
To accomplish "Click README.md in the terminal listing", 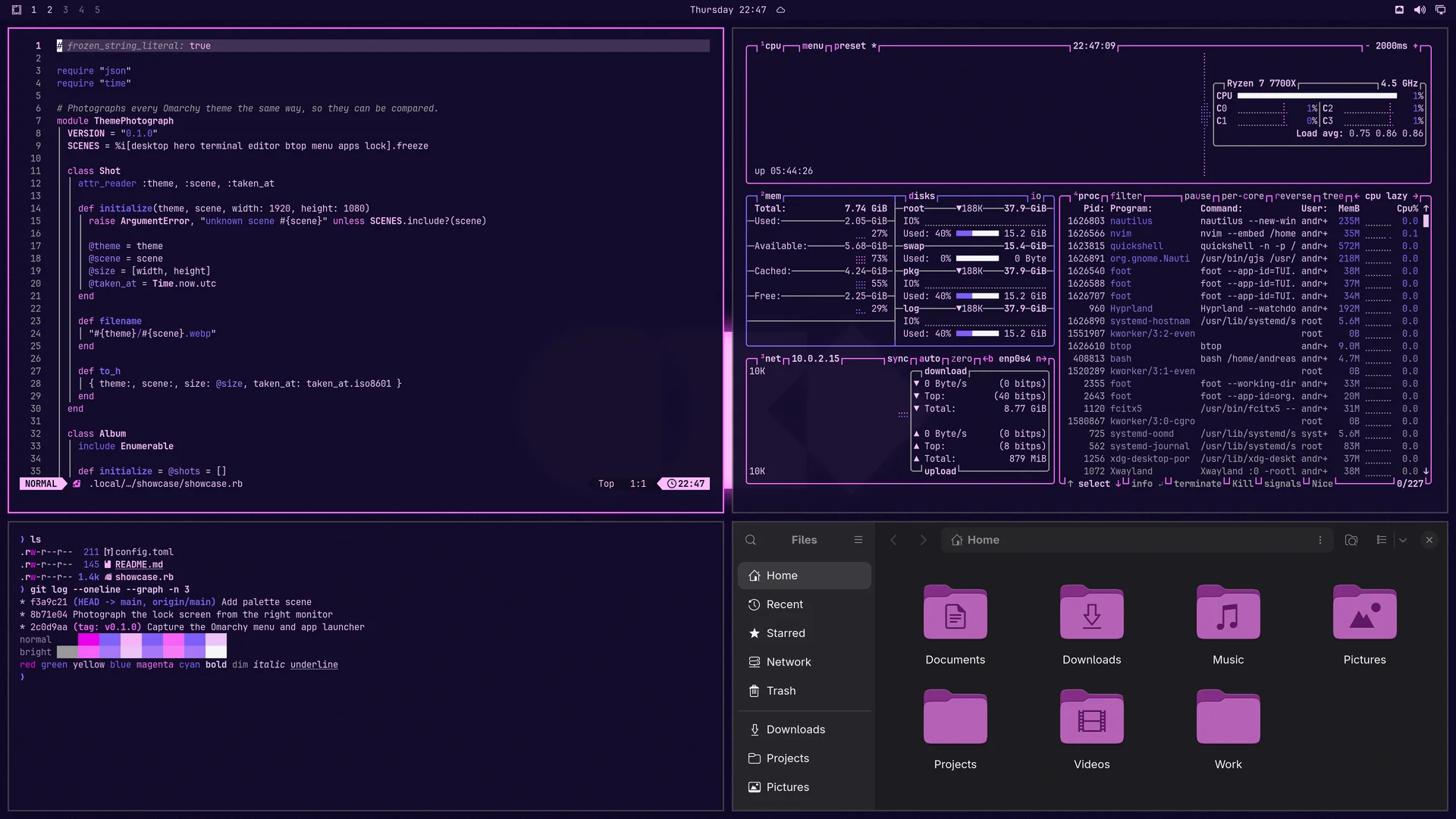I will 139,565.
